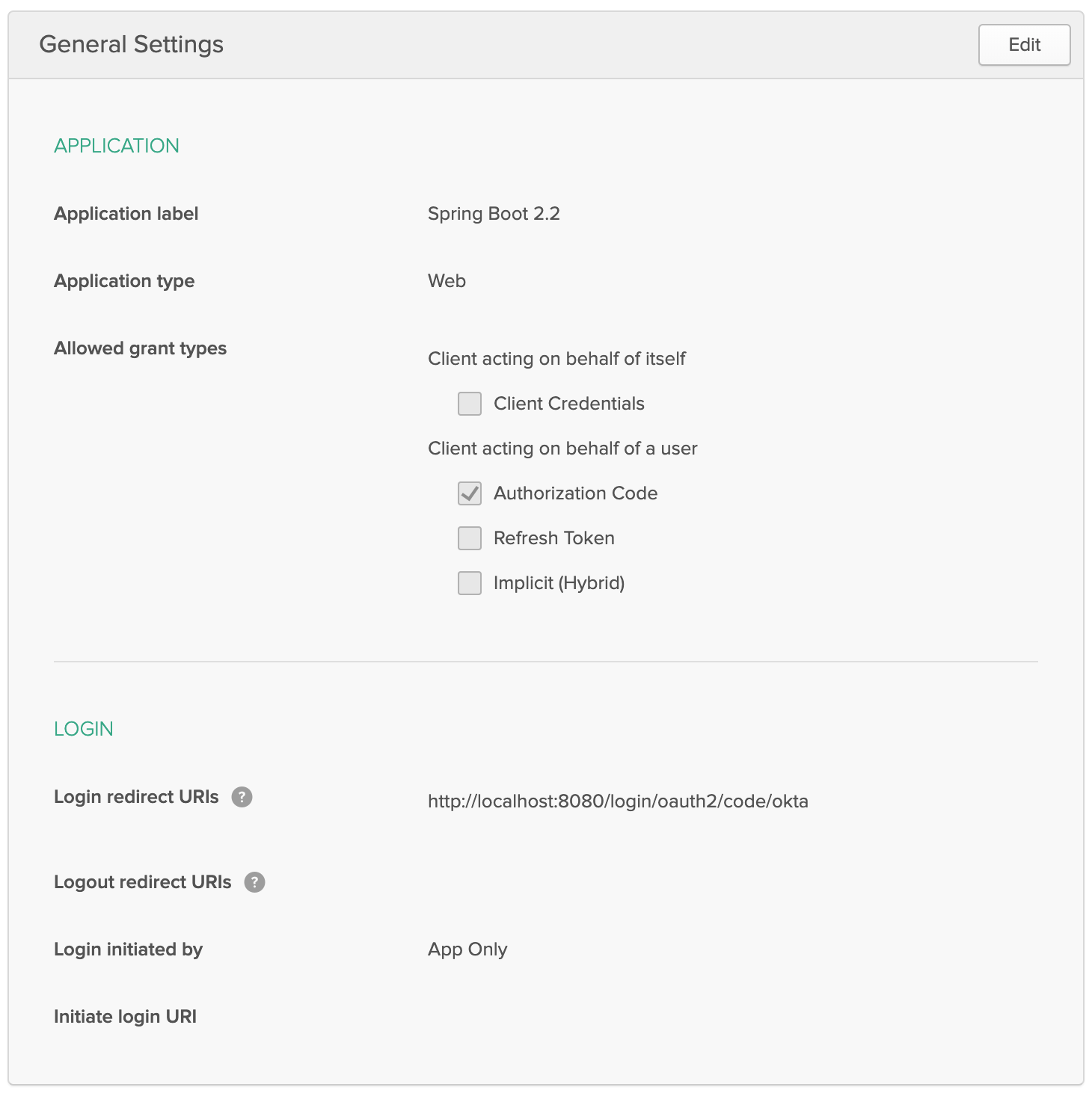Click the Edit button in General Settings
The image size is (1092, 1096).
click(x=1024, y=45)
